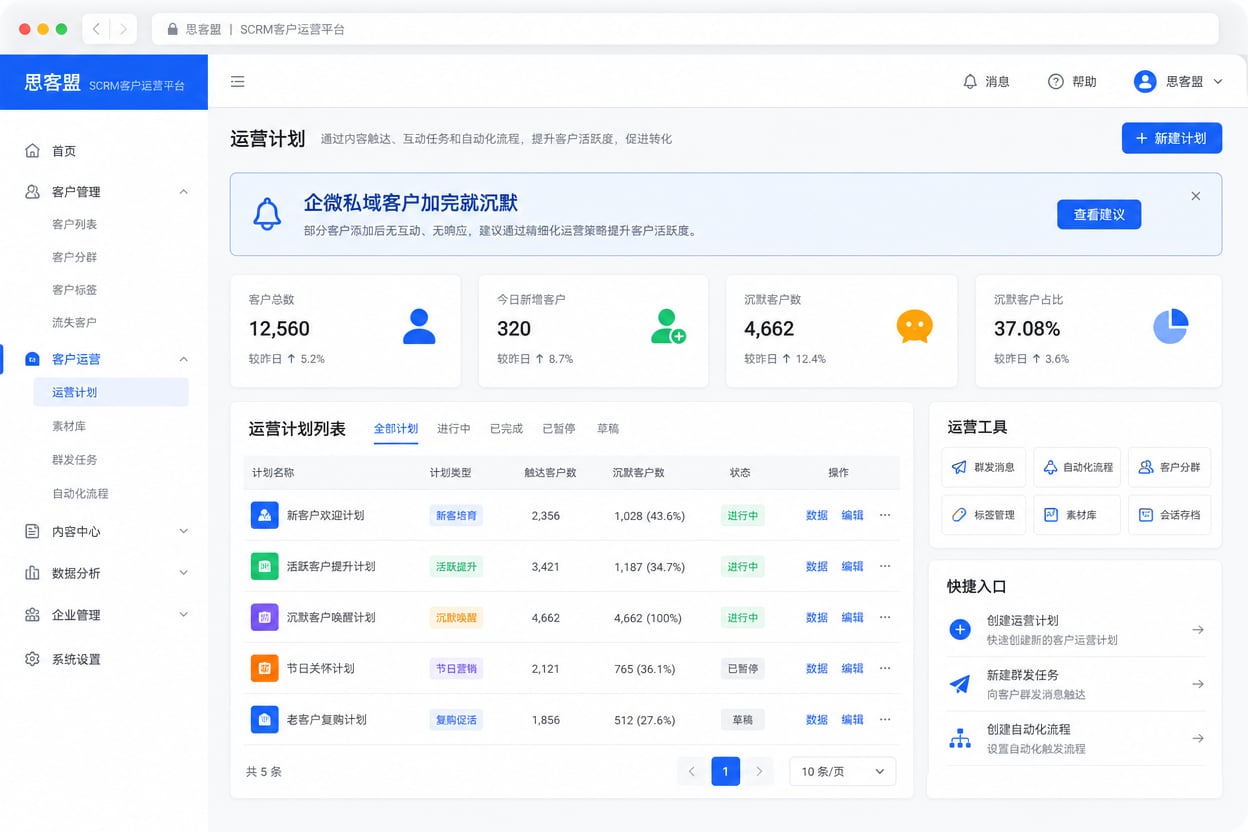Open 群发任务 in the sidebar
Image resolution: width=1248 pixels, height=832 pixels.
[x=75, y=459]
